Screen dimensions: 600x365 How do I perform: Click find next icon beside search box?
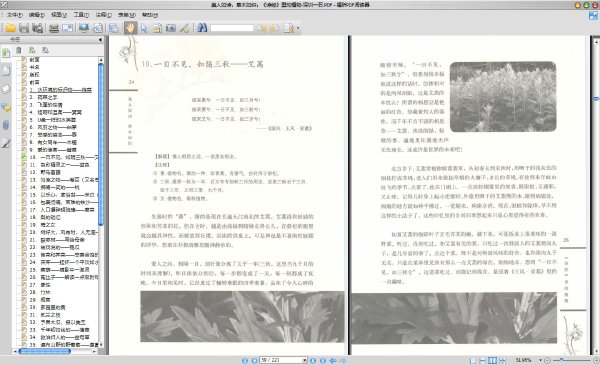point(274,28)
